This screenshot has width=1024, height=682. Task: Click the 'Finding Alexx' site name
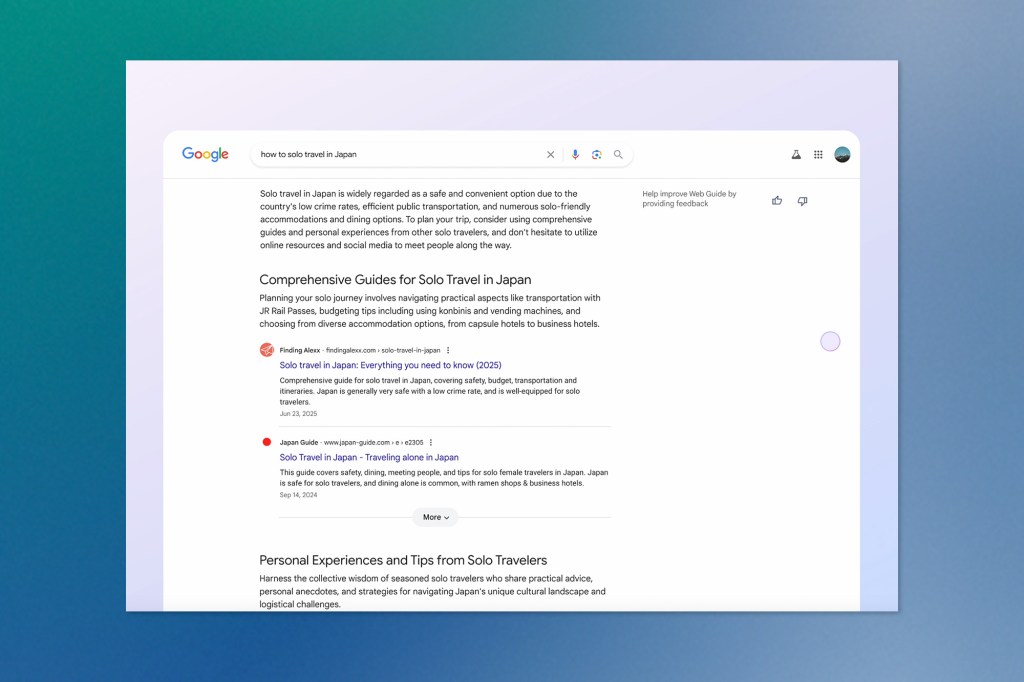pos(300,351)
